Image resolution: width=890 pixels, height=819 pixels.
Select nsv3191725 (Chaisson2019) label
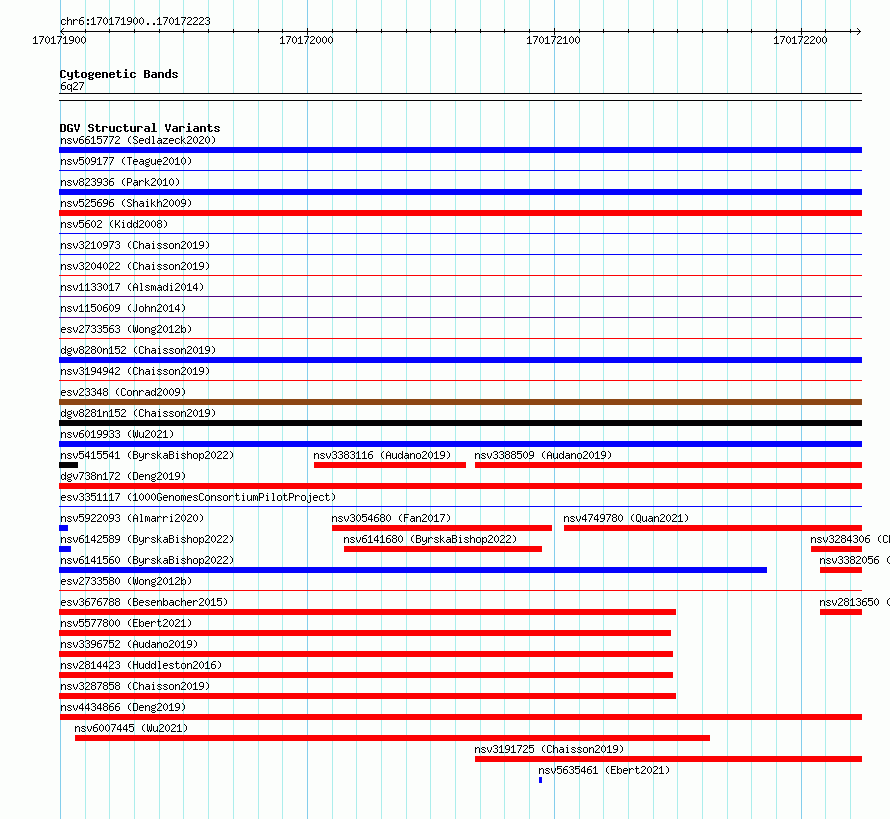549,749
